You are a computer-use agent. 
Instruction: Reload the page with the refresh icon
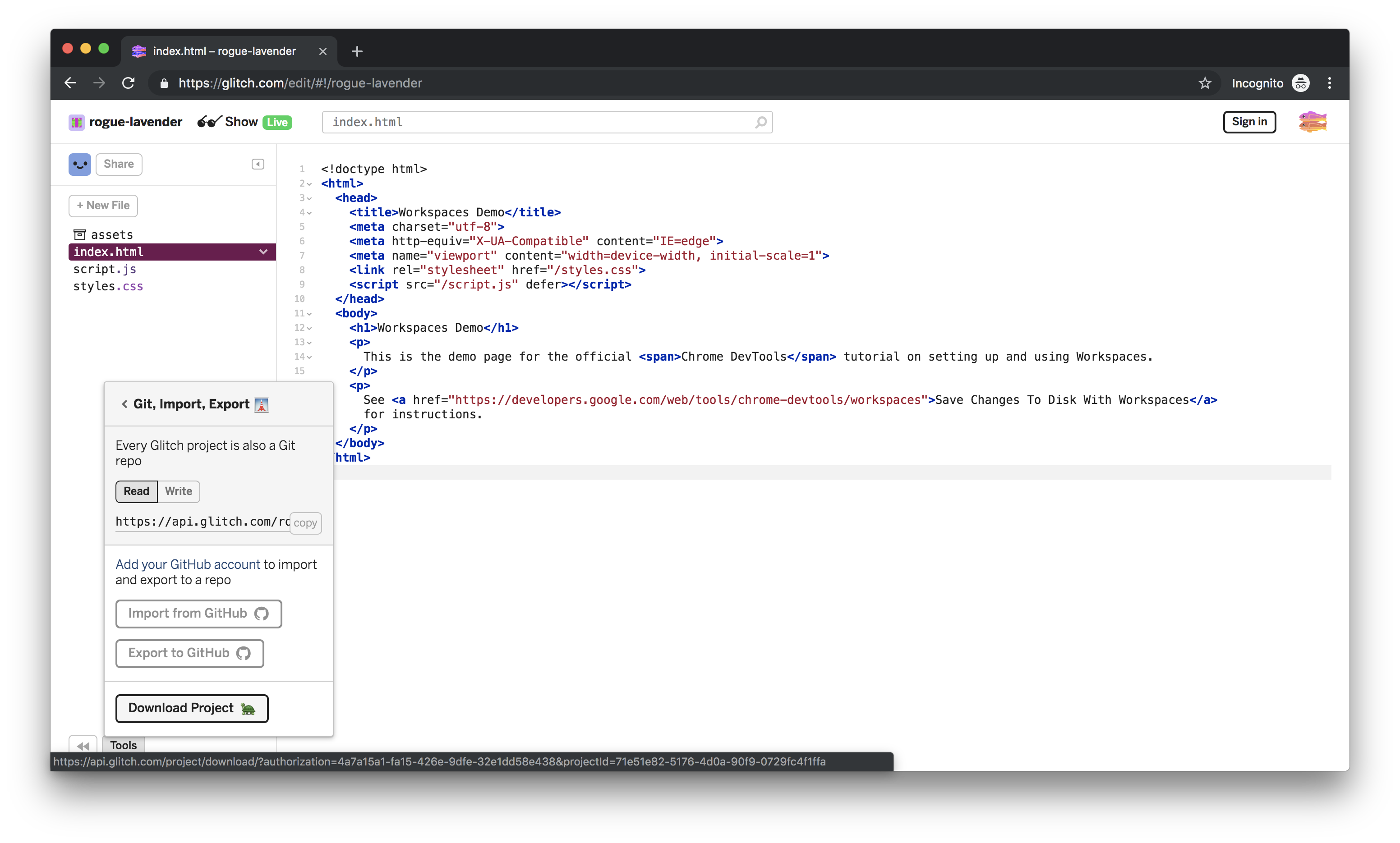(x=129, y=83)
